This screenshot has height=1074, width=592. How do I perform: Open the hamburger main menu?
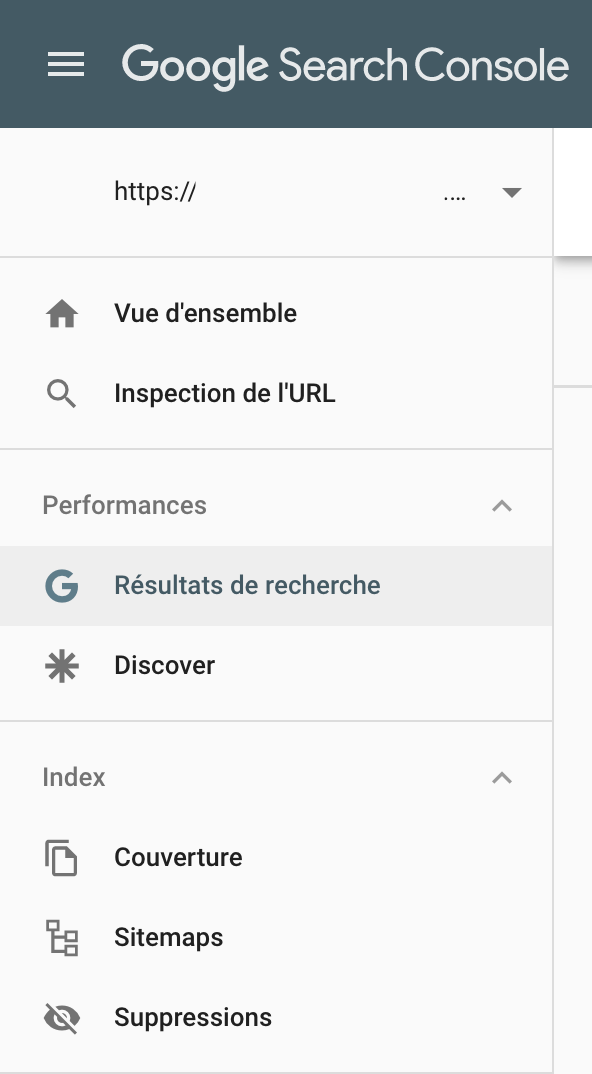click(66, 64)
